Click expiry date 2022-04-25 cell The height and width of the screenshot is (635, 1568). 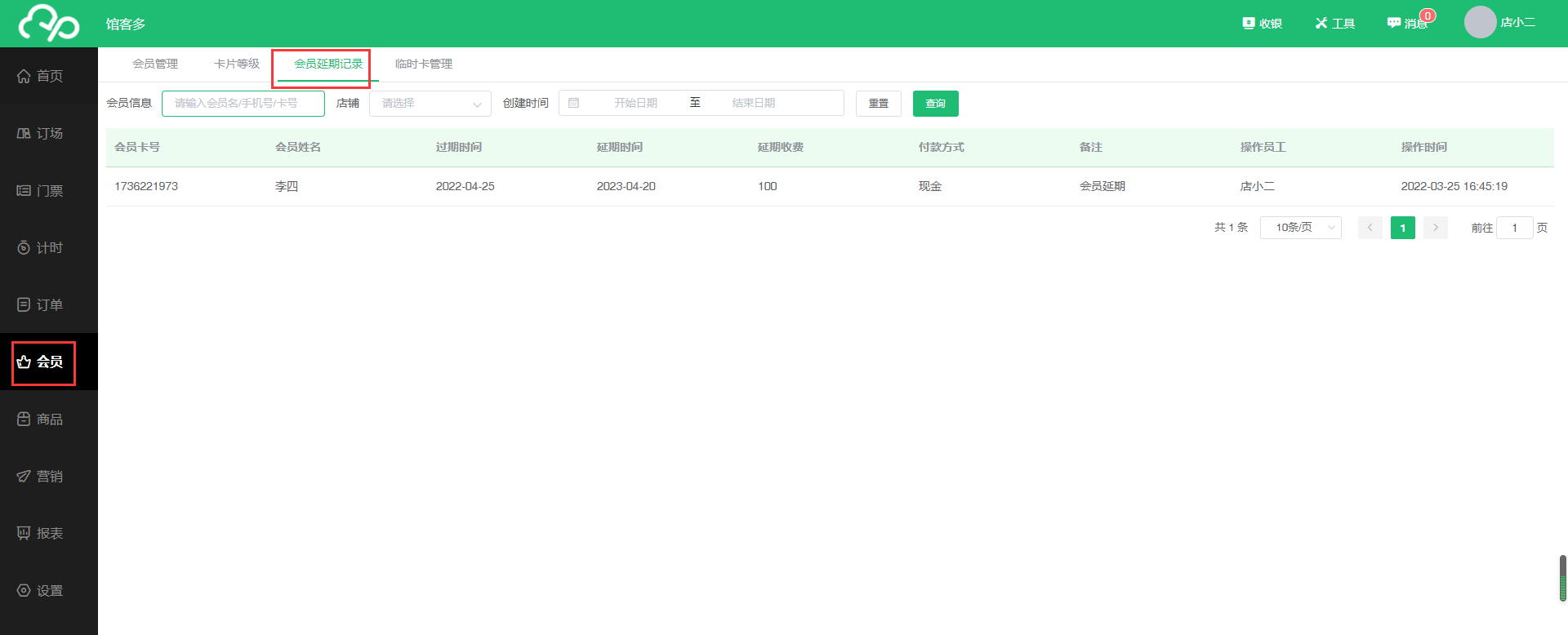pyautogui.click(x=465, y=186)
